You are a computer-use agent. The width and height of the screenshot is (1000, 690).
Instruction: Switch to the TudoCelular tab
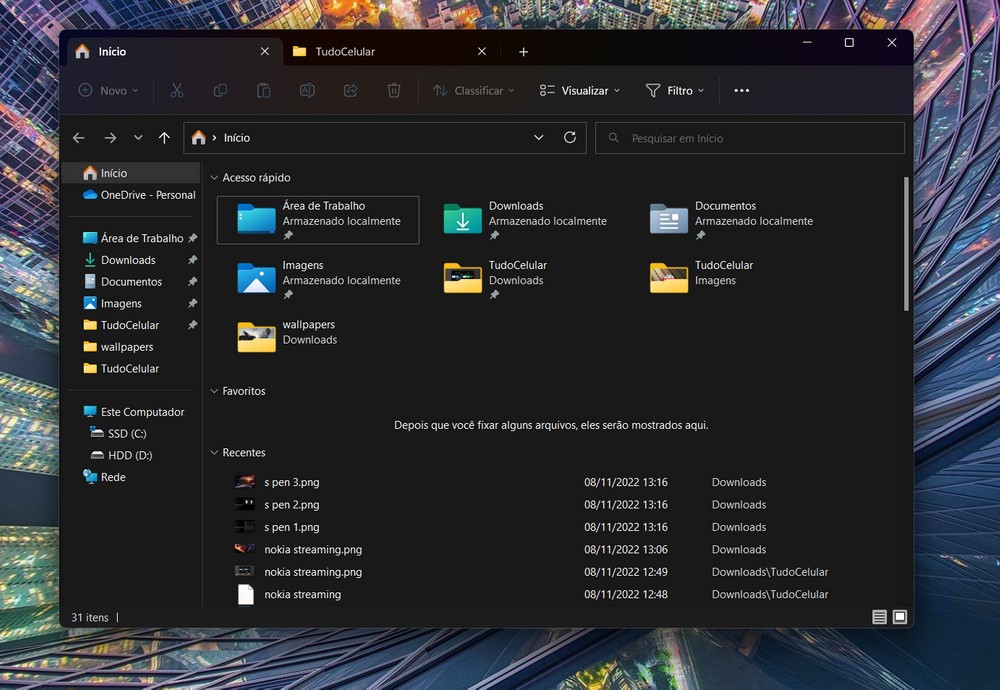(390, 52)
